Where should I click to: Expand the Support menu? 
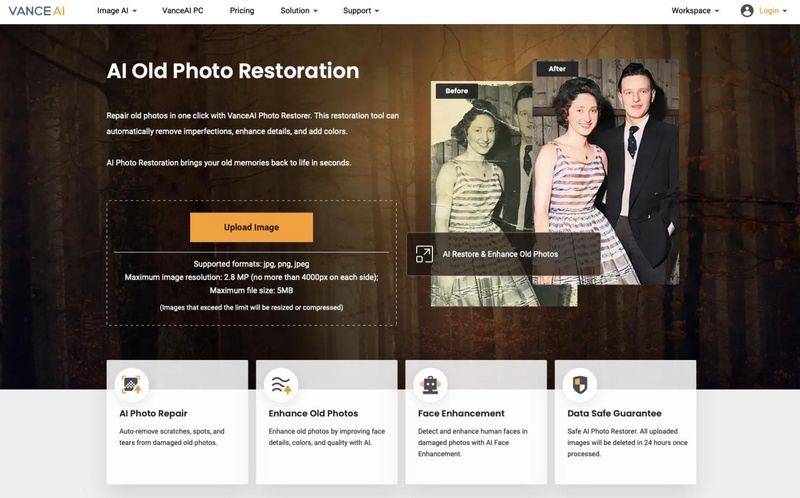point(361,11)
